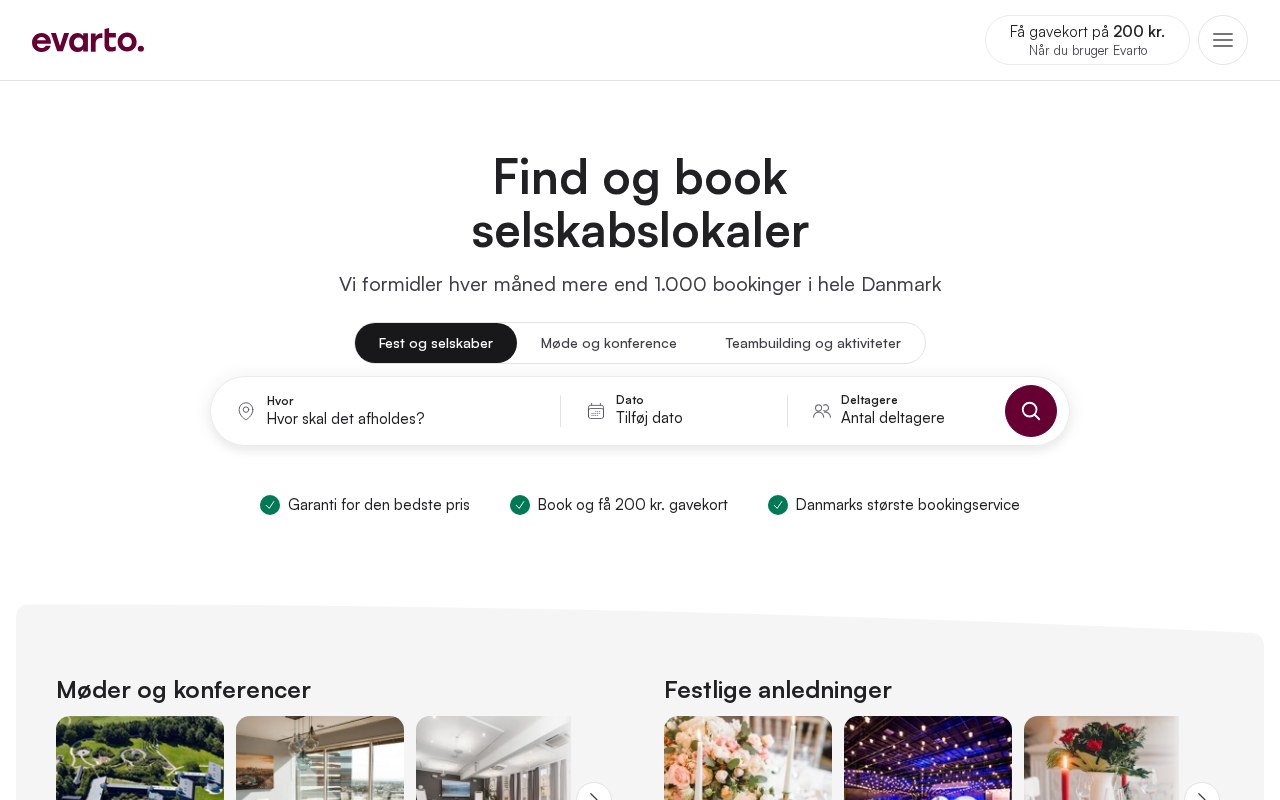The height and width of the screenshot is (800, 1280).
Task: Open the aerial venue photo thumbnail
Action: [140, 758]
